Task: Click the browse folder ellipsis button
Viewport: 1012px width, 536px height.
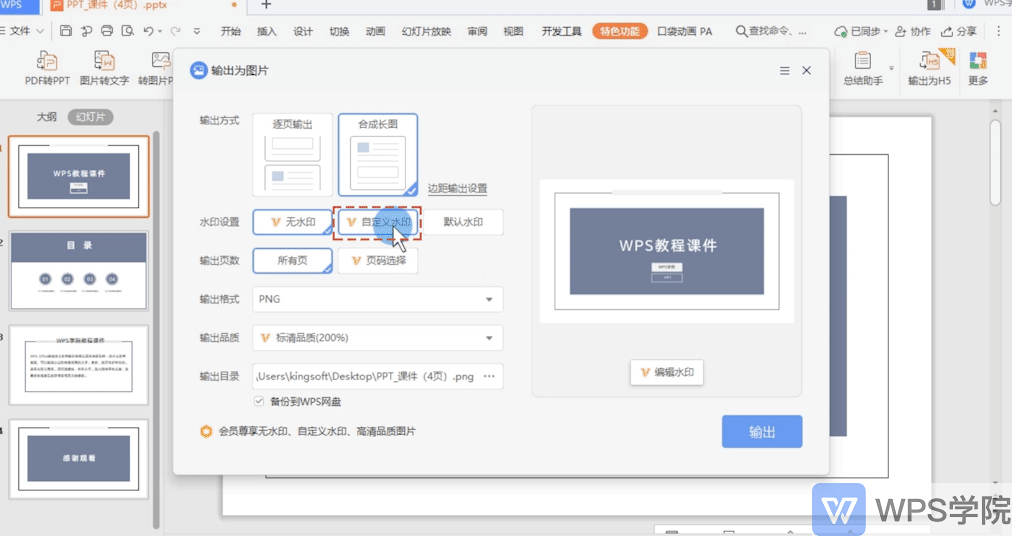Action: 489,376
